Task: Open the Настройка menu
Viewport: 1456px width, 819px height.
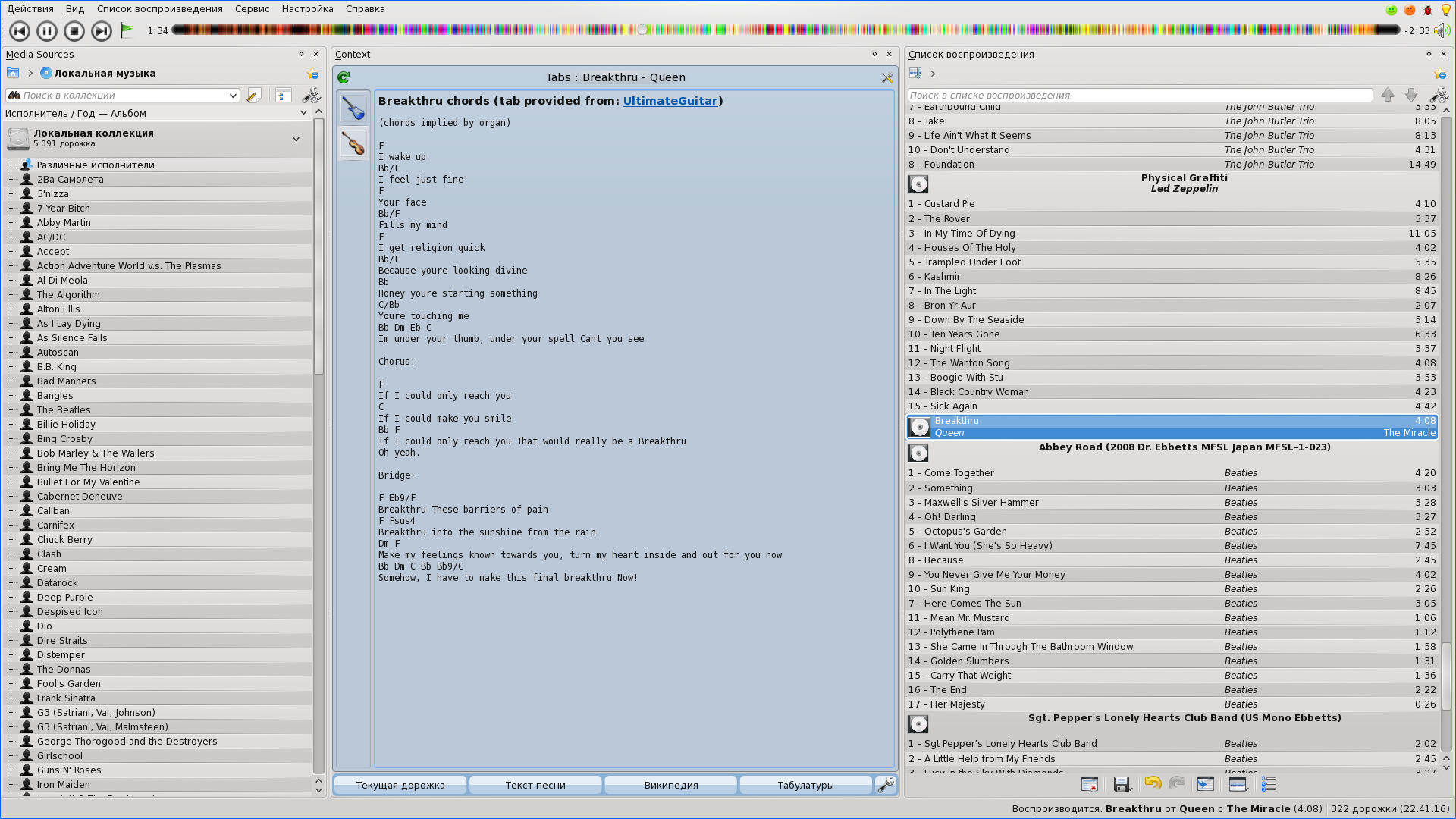Action: 307,9
